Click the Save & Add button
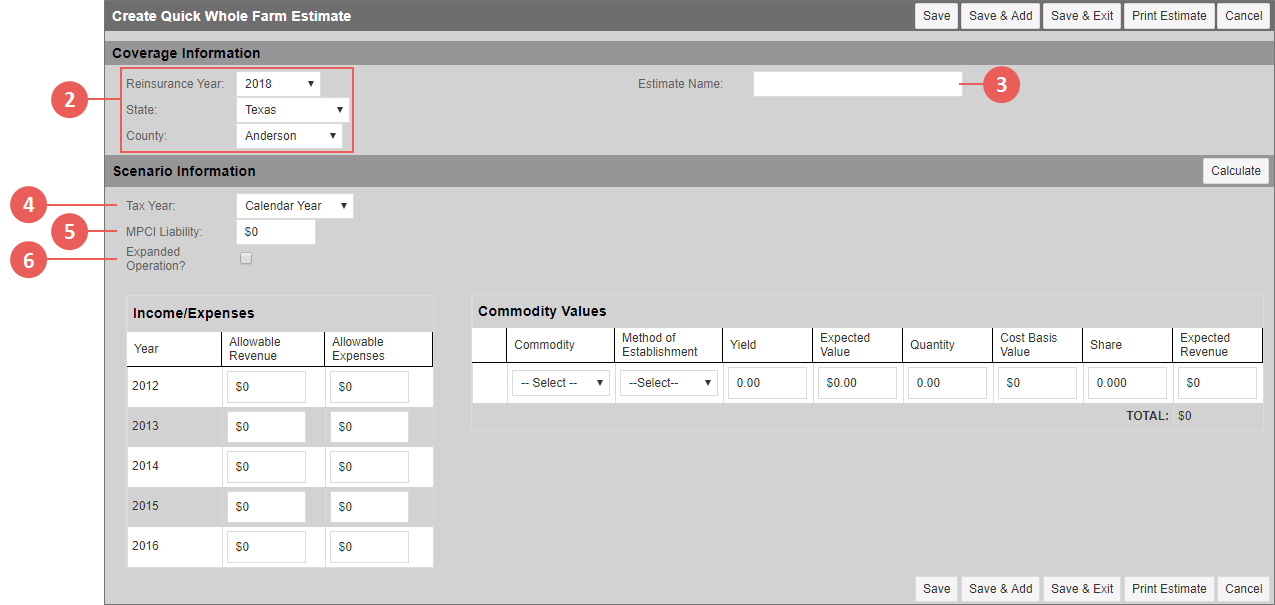Image resolution: width=1275 pixels, height=605 pixels. [x=999, y=15]
